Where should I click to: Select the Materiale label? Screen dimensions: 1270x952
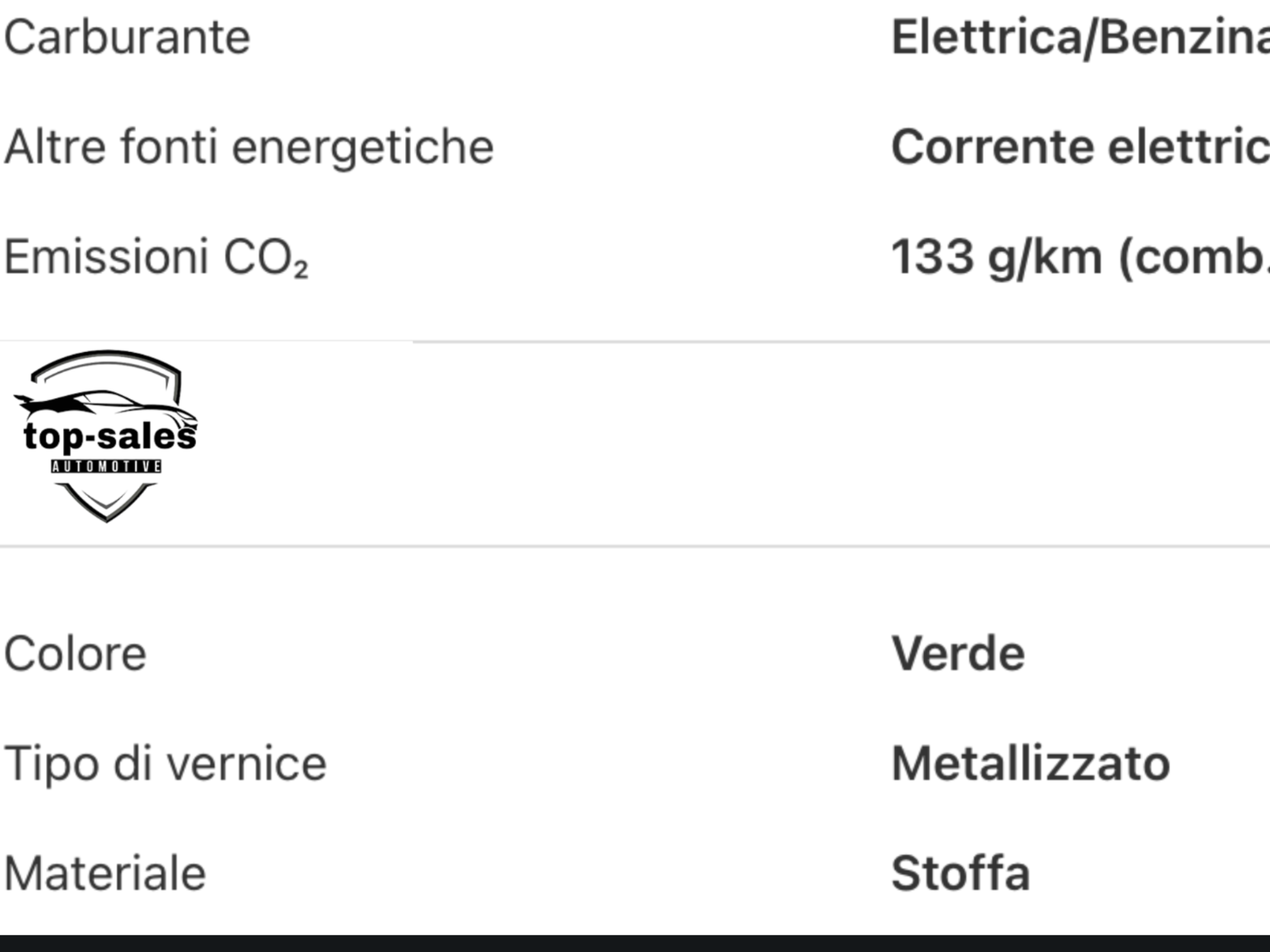pyautogui.click(x=105, y=873)
